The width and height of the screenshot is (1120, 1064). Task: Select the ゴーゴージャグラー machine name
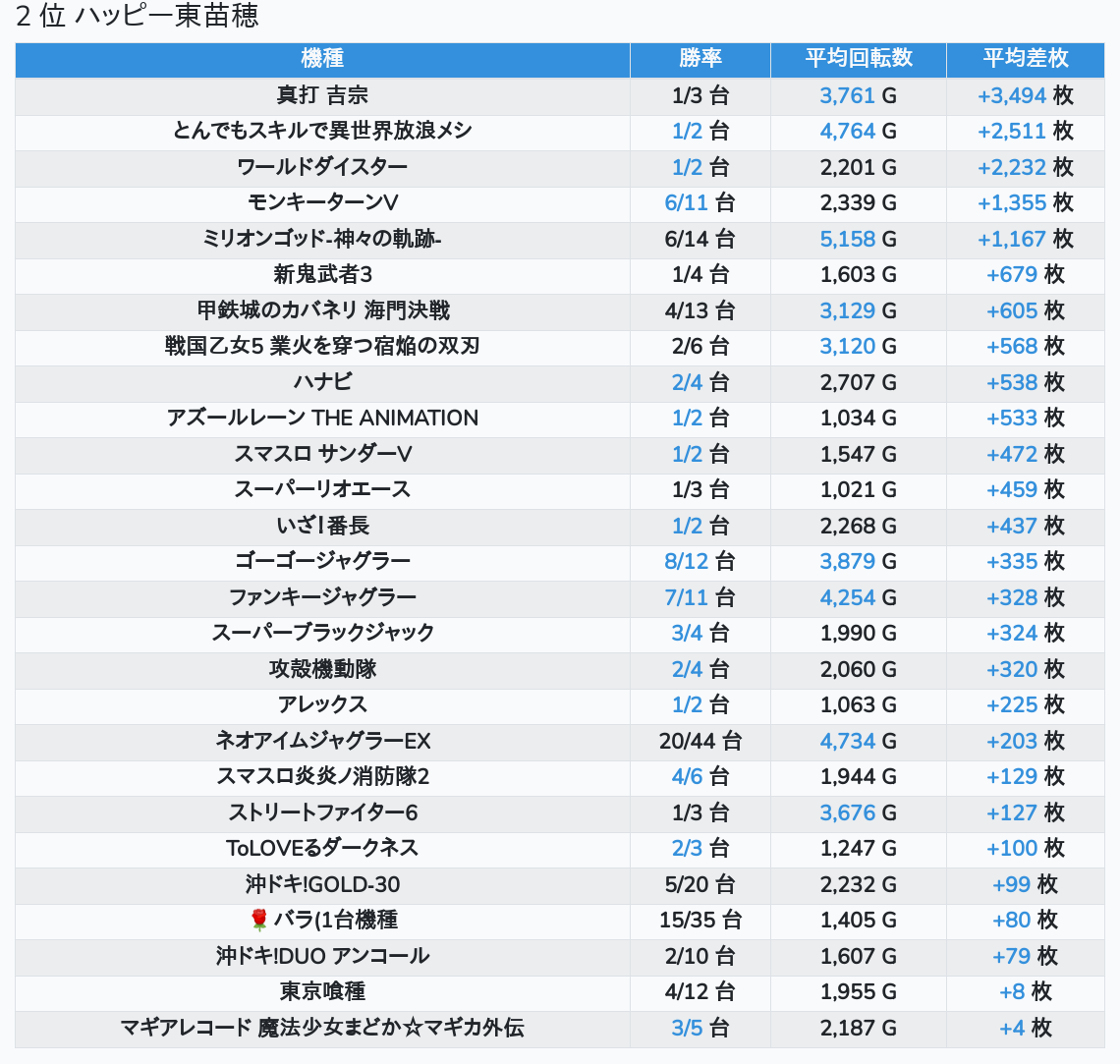[322, 561]
